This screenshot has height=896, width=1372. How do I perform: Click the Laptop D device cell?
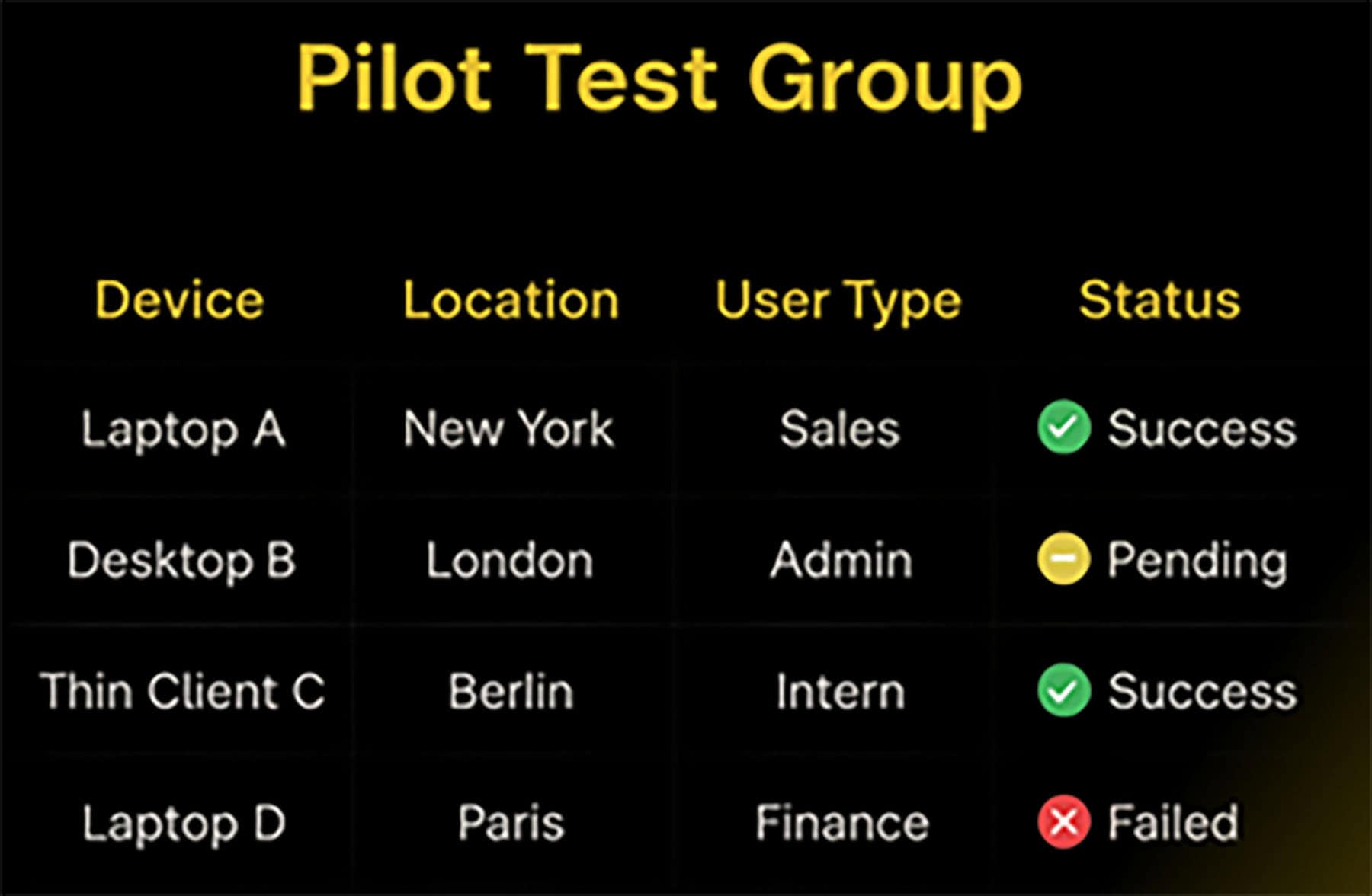(x=184, y=824)
